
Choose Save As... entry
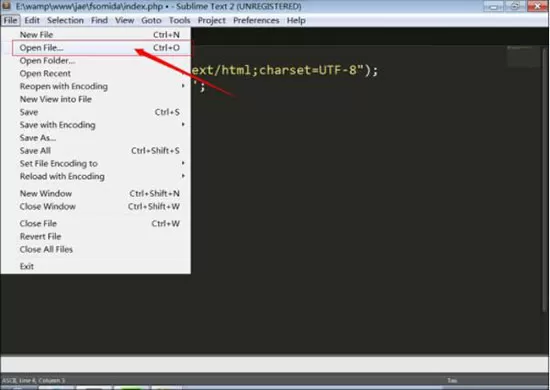tap(96, 138)
